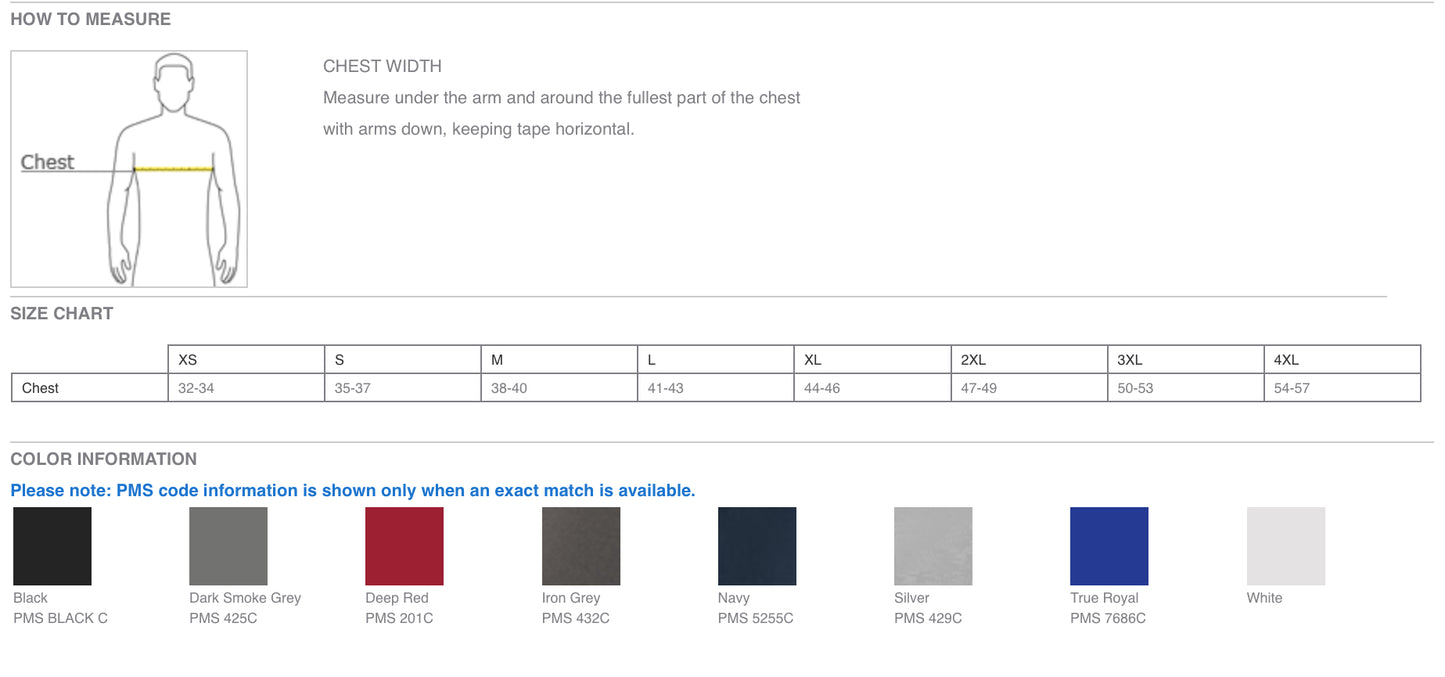The height and width of the screenshot is (677, 1445).
Task: Click the CHEST WIDTH heading
Action: pyautogui.click(x=382, y=66)
